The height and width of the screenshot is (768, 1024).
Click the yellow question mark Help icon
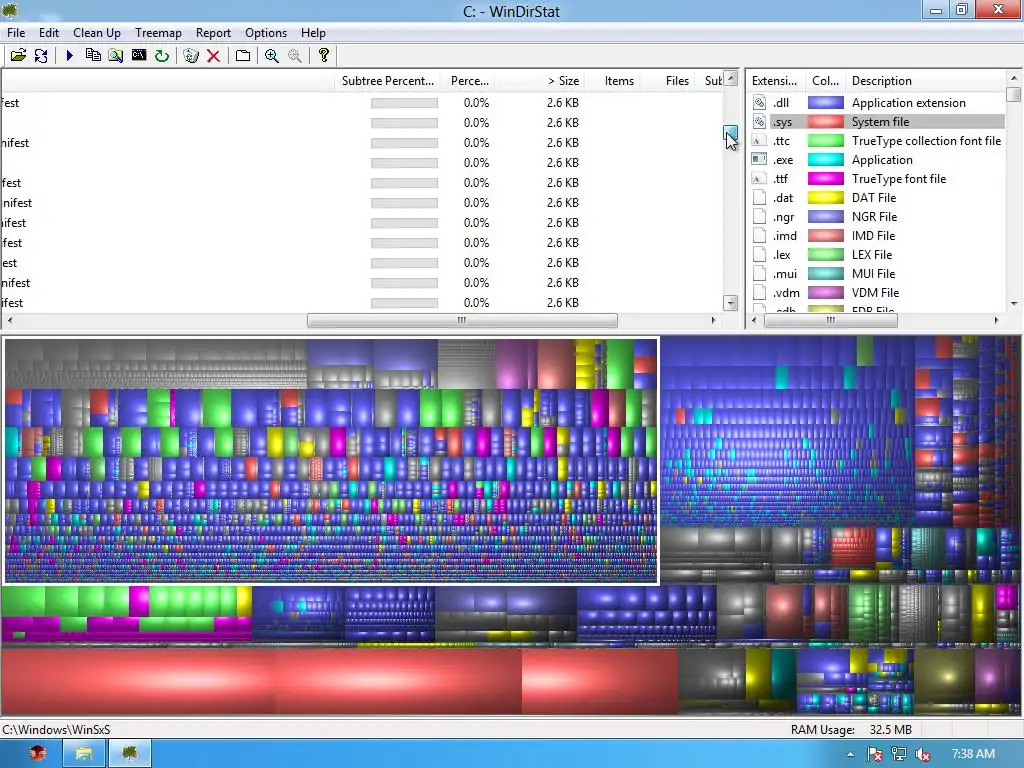pos(323,56)
